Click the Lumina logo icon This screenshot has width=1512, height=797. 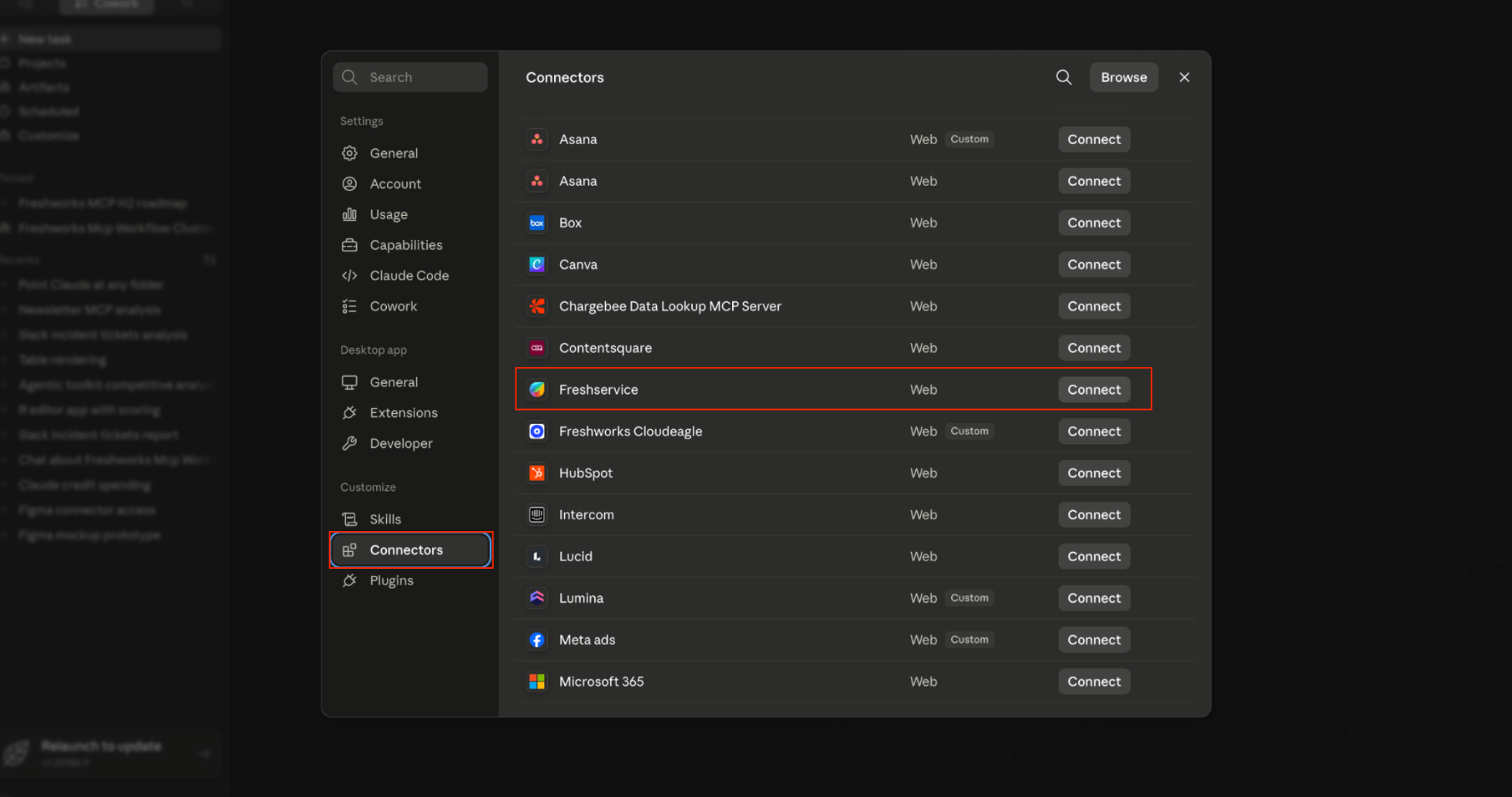tap(537, 597)
